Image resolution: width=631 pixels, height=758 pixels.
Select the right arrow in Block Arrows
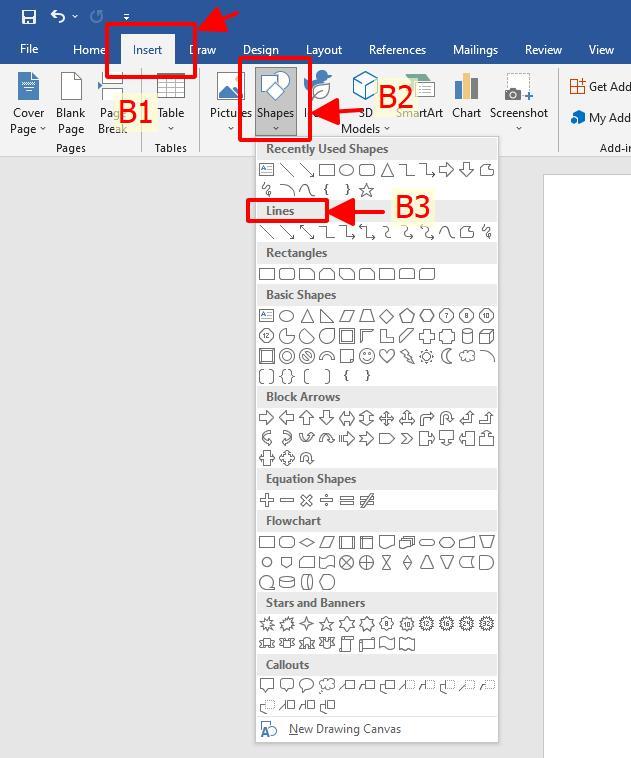tap(266, 418)
